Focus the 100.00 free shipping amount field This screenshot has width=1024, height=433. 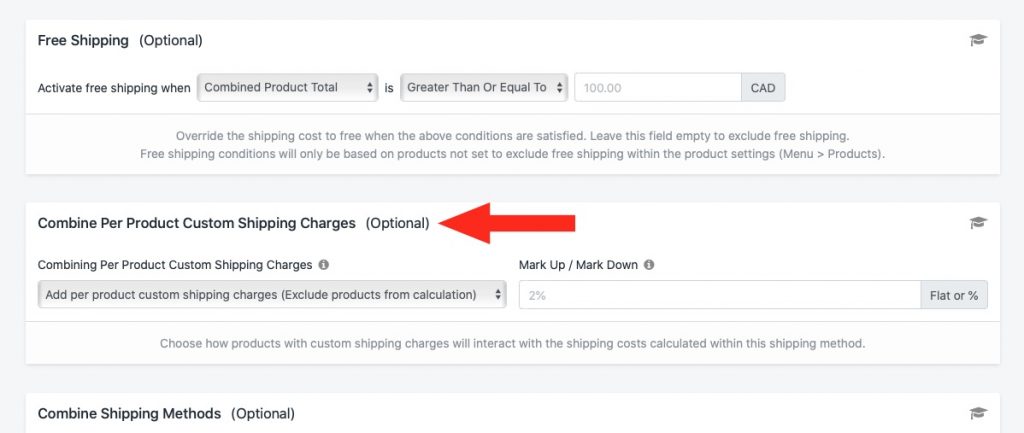point(658,88)
